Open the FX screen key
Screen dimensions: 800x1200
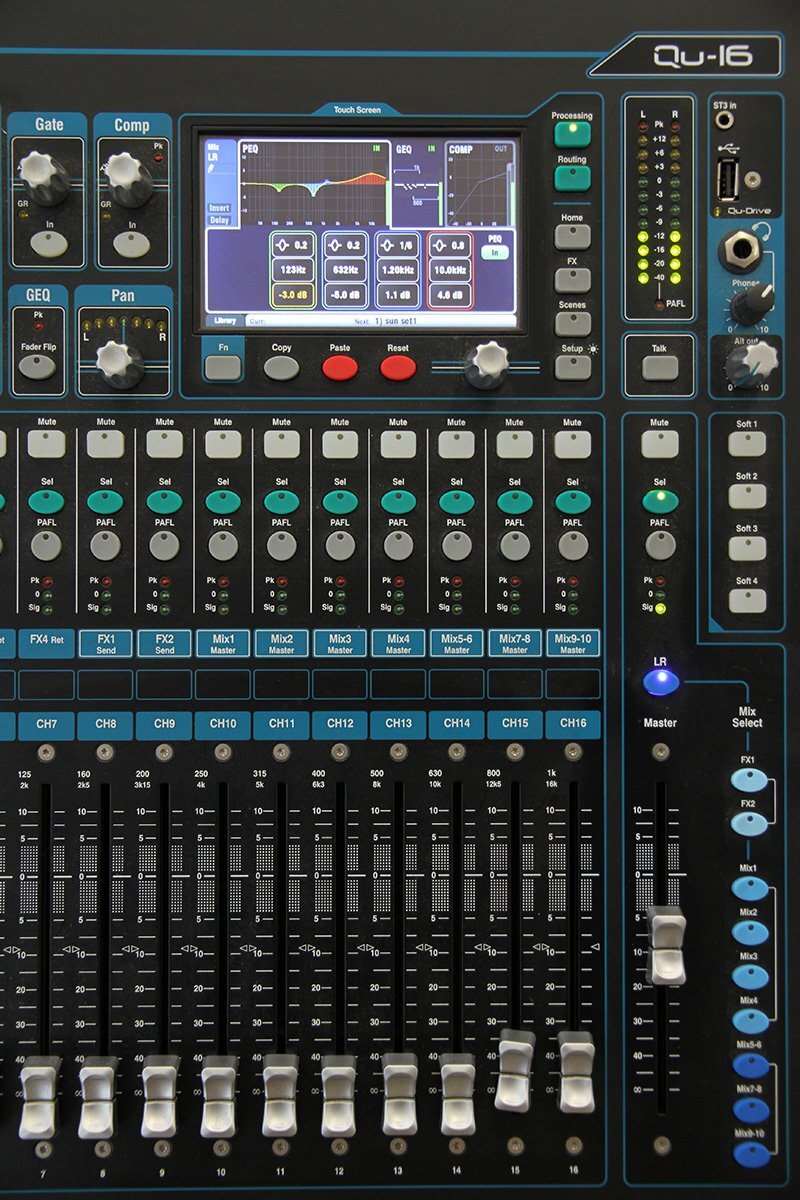[x=573, y=280]
